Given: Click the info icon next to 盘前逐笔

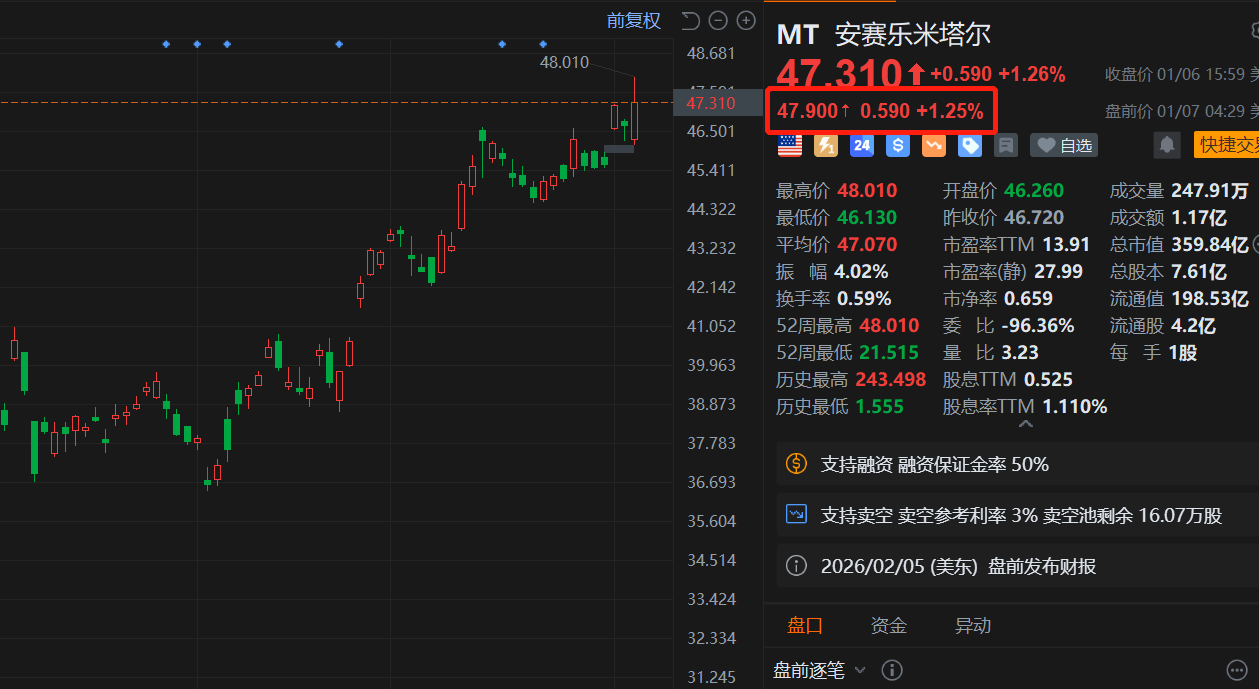Looking at the screenshot, I should (x=892, y=670).
